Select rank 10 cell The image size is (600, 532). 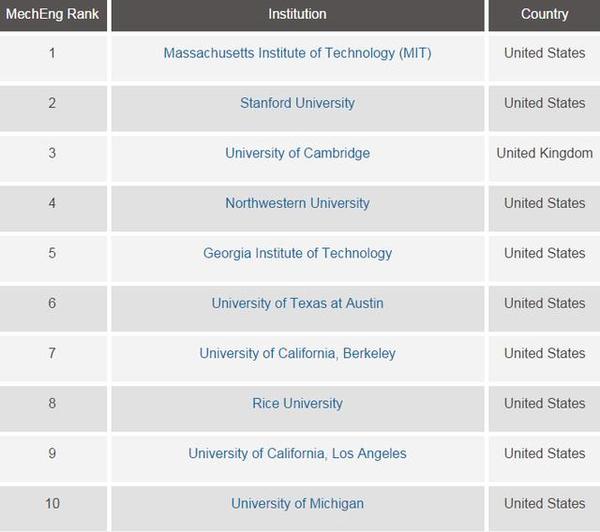click(53, 509)
